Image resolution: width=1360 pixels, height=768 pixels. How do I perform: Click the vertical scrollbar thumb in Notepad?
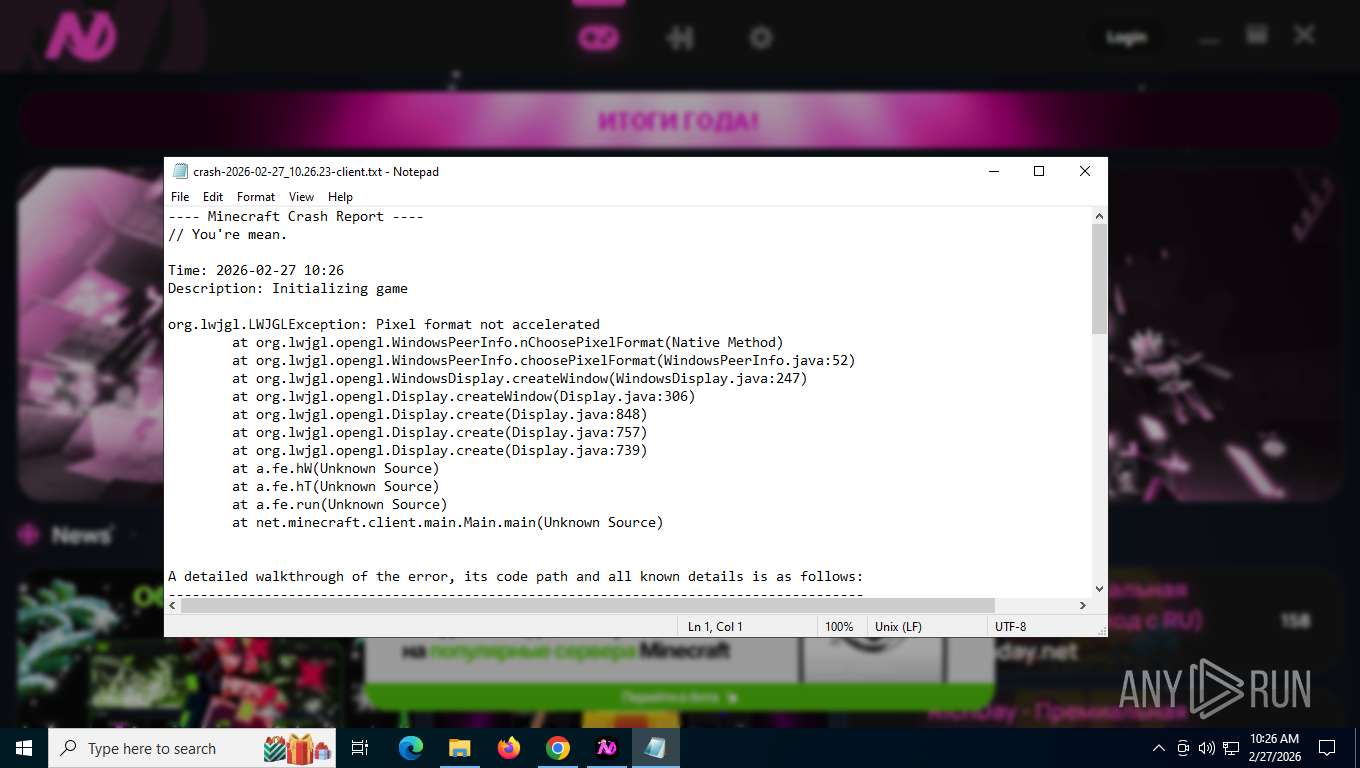pyautogui.click(x=1099, y=279)
